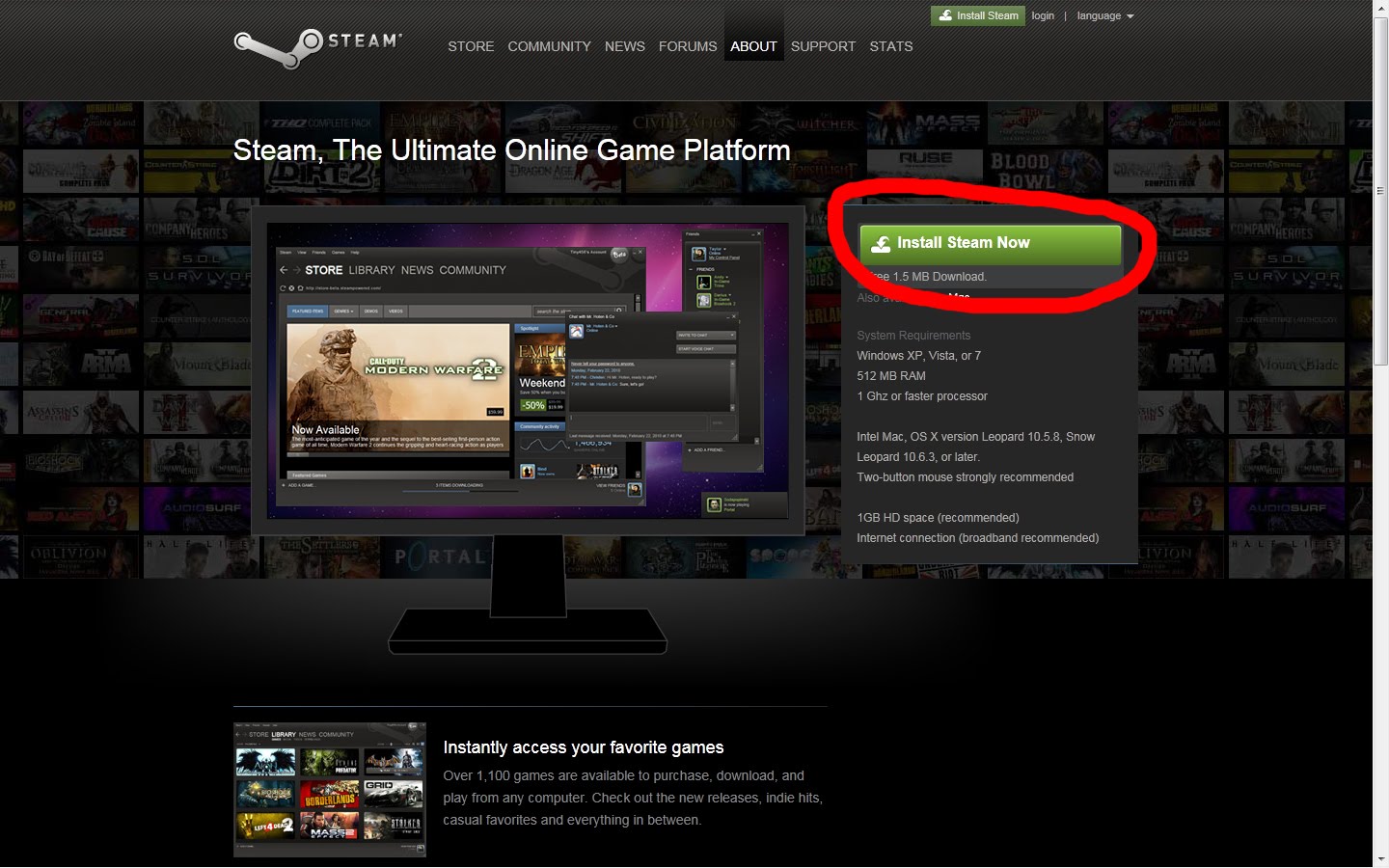1389x868 pixels.
Task: Open the SUPPORT page
Action: tap(823, 46)
